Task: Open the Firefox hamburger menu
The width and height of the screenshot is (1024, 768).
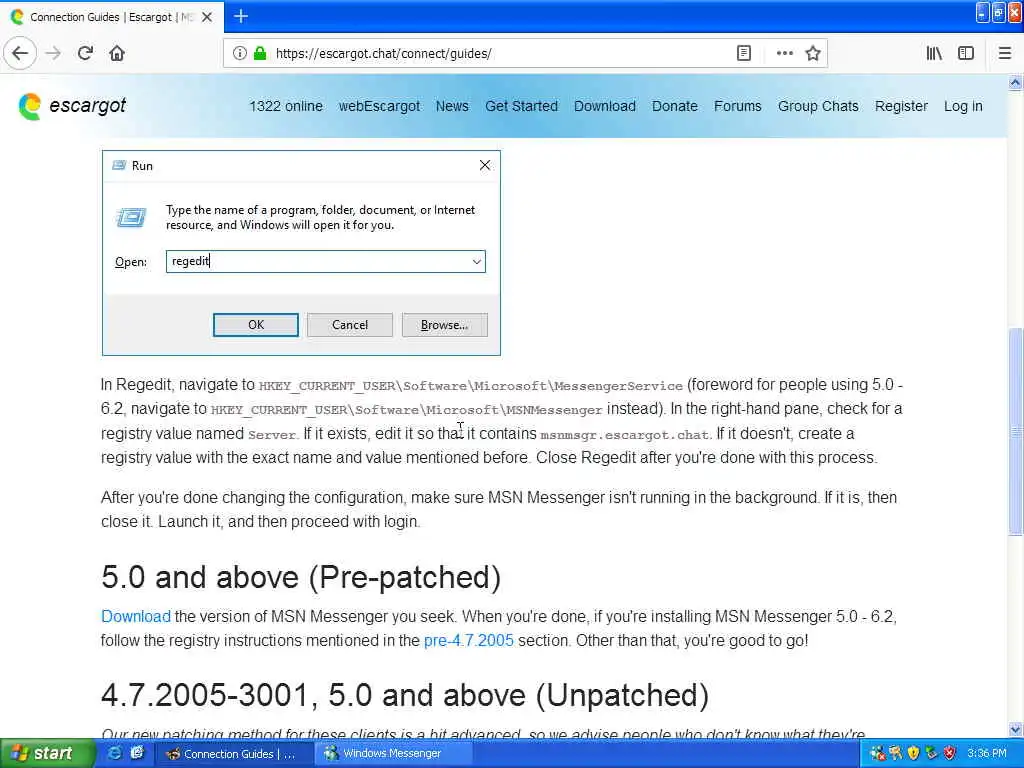Action: click(1004, 53)
